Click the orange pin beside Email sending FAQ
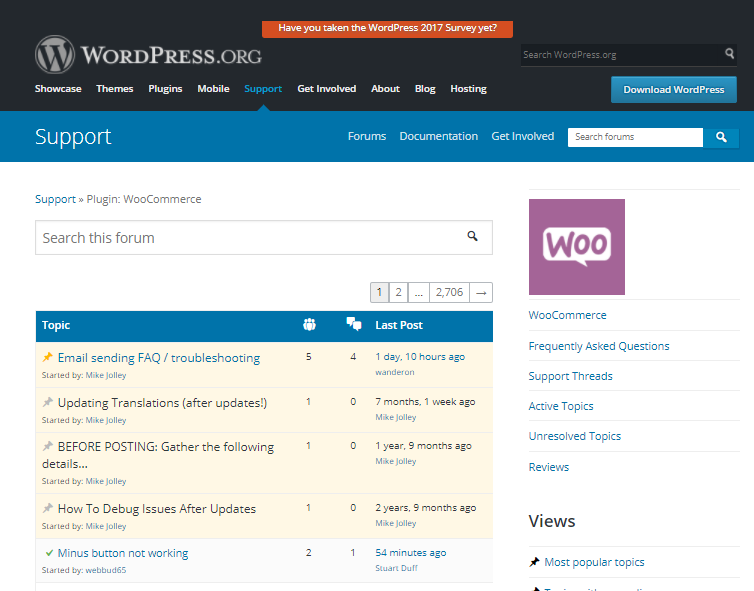The width and height of the screenshot is (754, 591). (x=48, y=357)
